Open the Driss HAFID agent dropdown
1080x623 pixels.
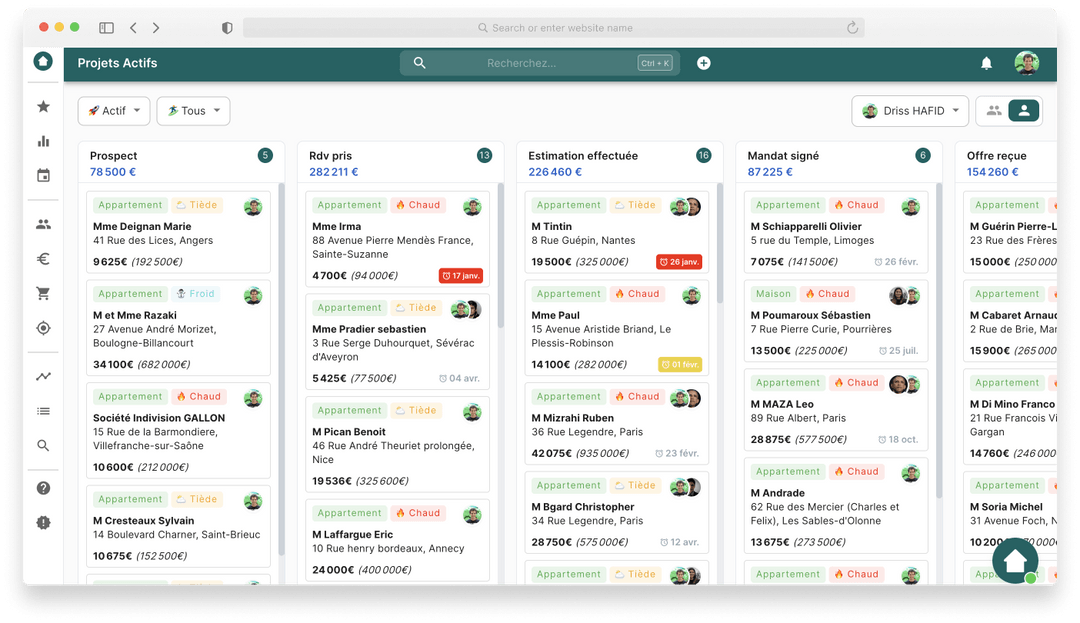coord(909,111)
